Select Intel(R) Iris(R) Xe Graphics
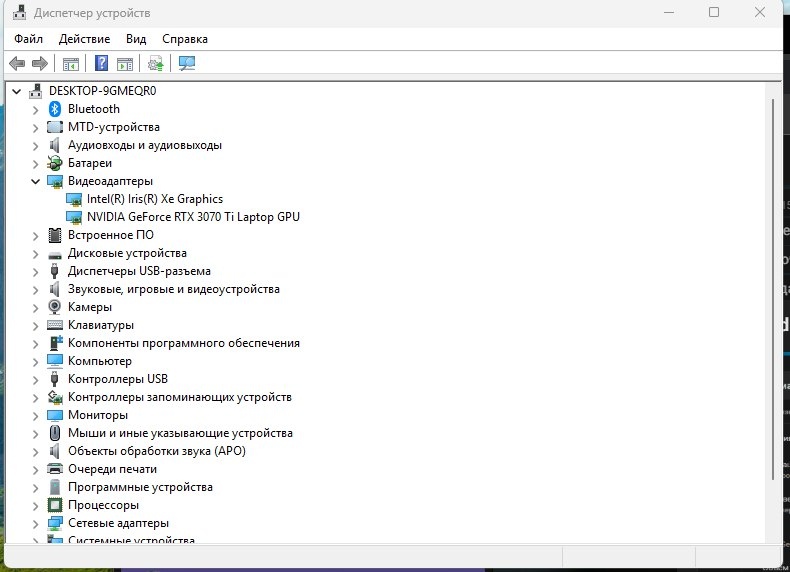 click(x=155, y=199)
